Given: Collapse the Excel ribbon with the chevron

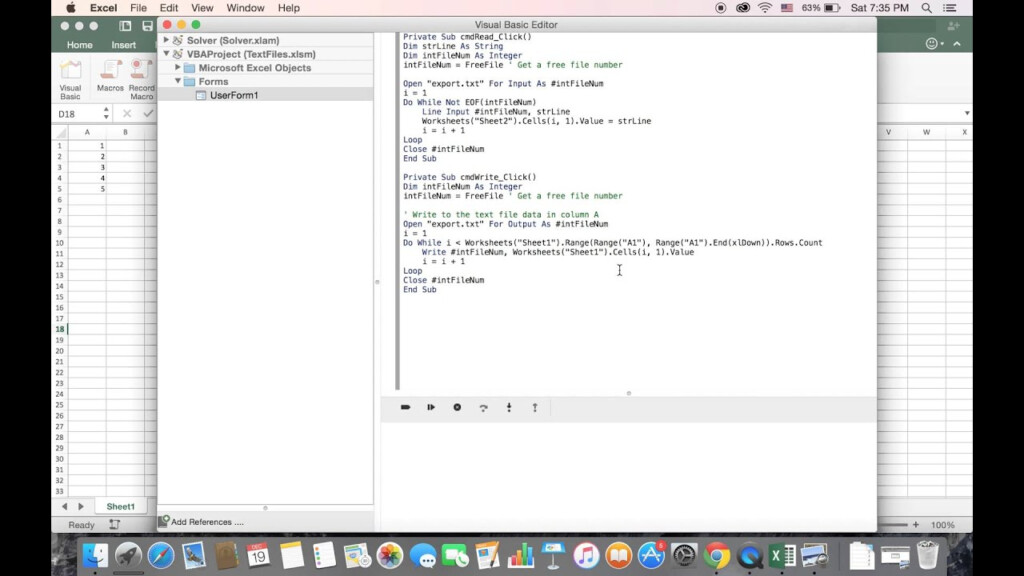Looking at the screenshot, I should [x=957, y=44].
